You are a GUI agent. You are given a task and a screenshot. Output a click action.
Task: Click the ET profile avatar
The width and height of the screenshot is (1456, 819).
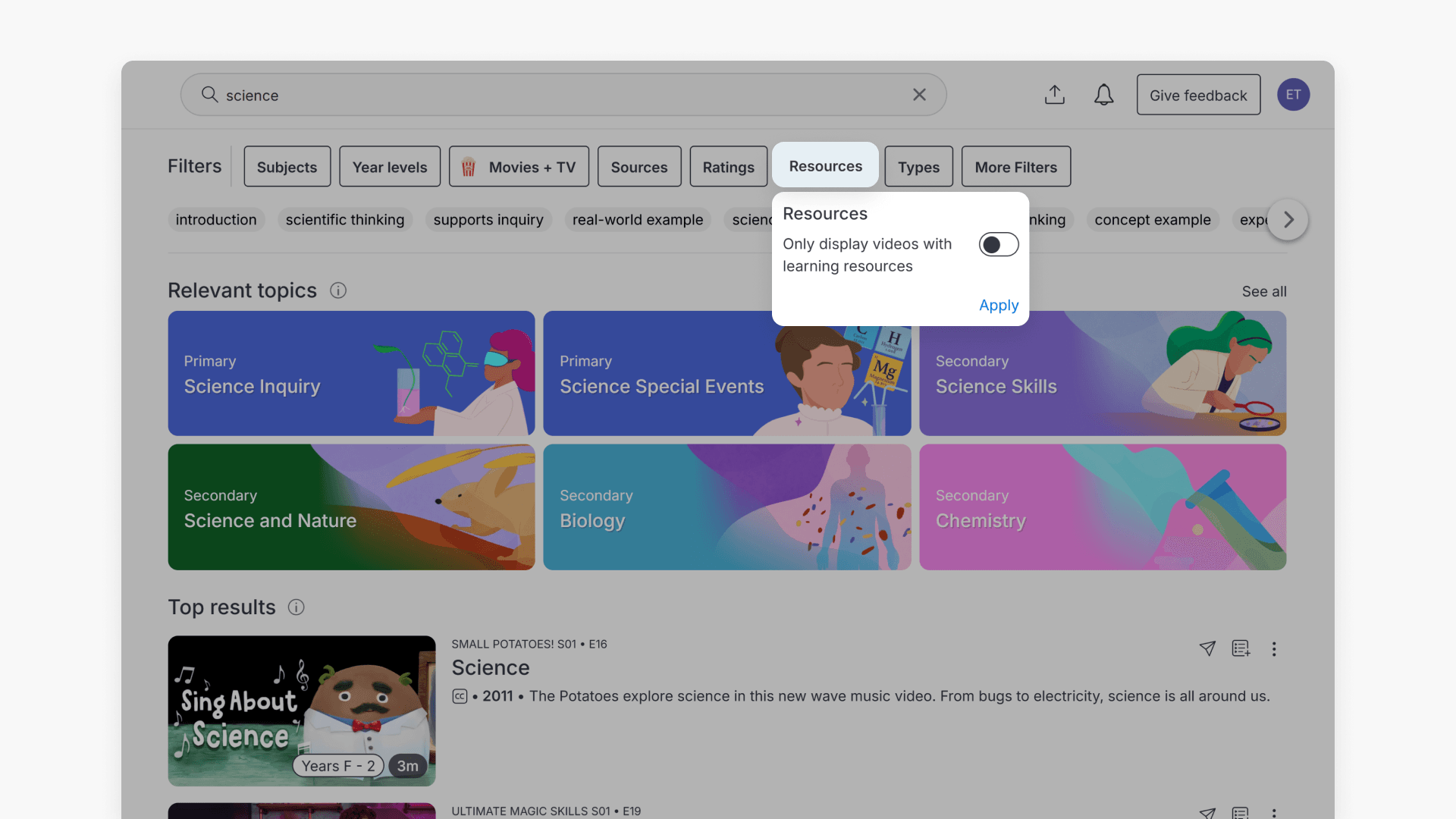(x=1293, y=95)
